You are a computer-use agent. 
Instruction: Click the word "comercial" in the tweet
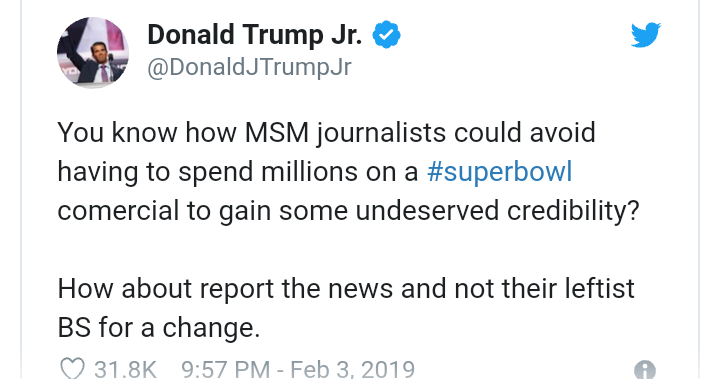point(118,211)
